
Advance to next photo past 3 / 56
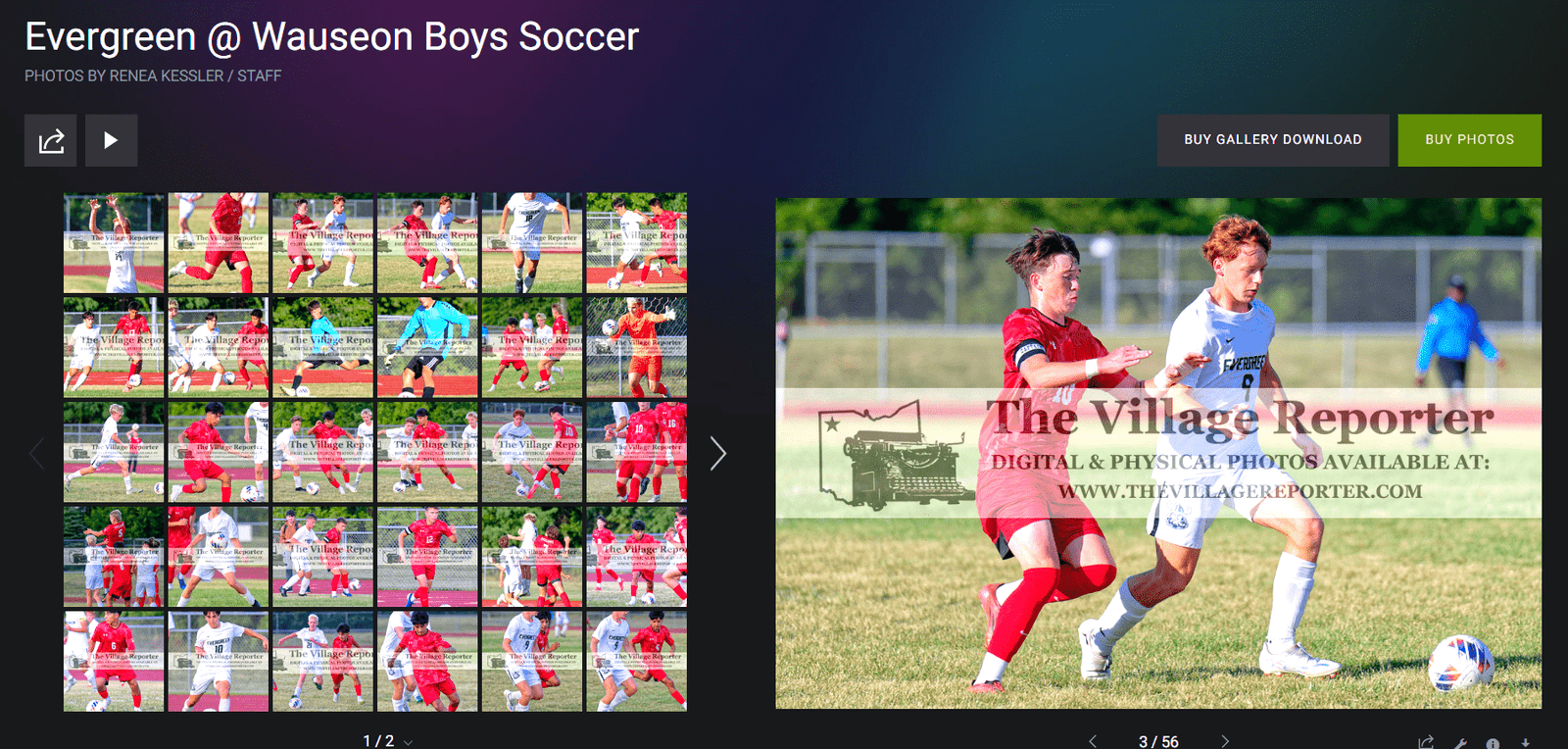tap(1225, 741)
